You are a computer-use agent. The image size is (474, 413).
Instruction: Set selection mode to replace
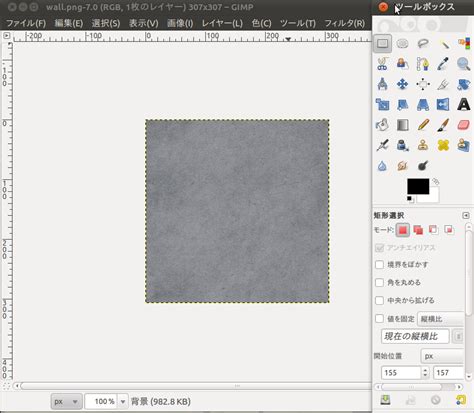403,230
